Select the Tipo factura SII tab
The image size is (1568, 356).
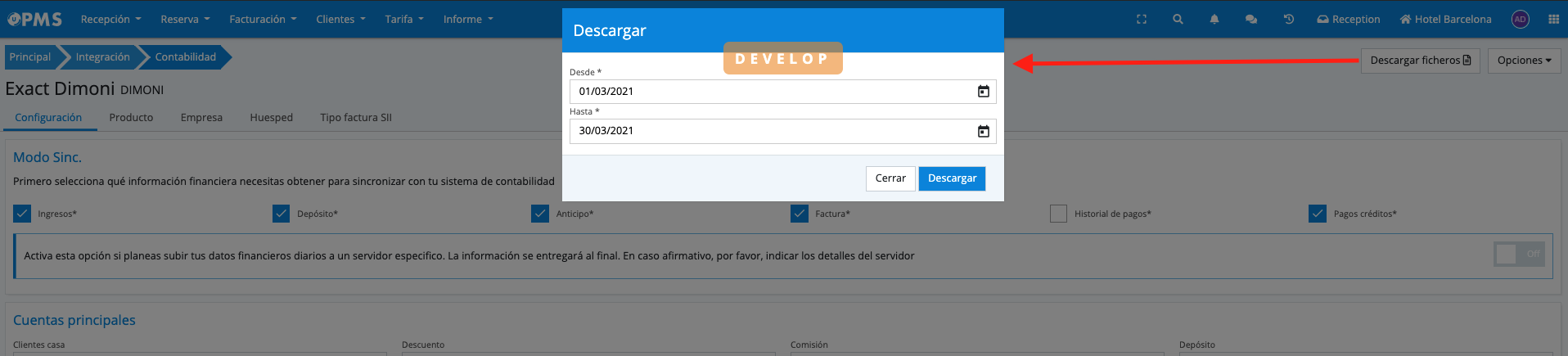tap(356, 118)
